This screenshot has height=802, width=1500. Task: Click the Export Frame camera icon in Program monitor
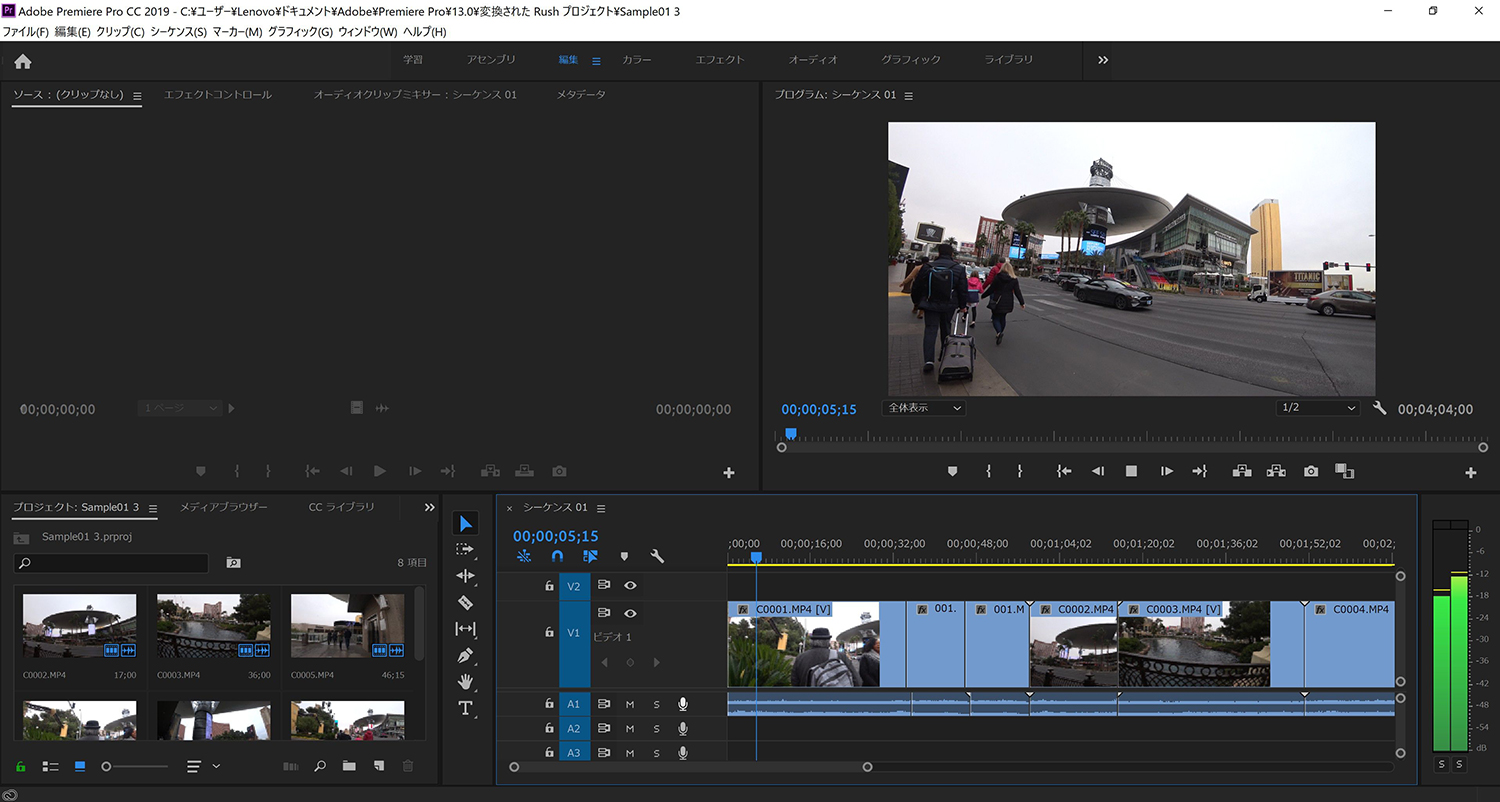click(x=1311, y=471)
